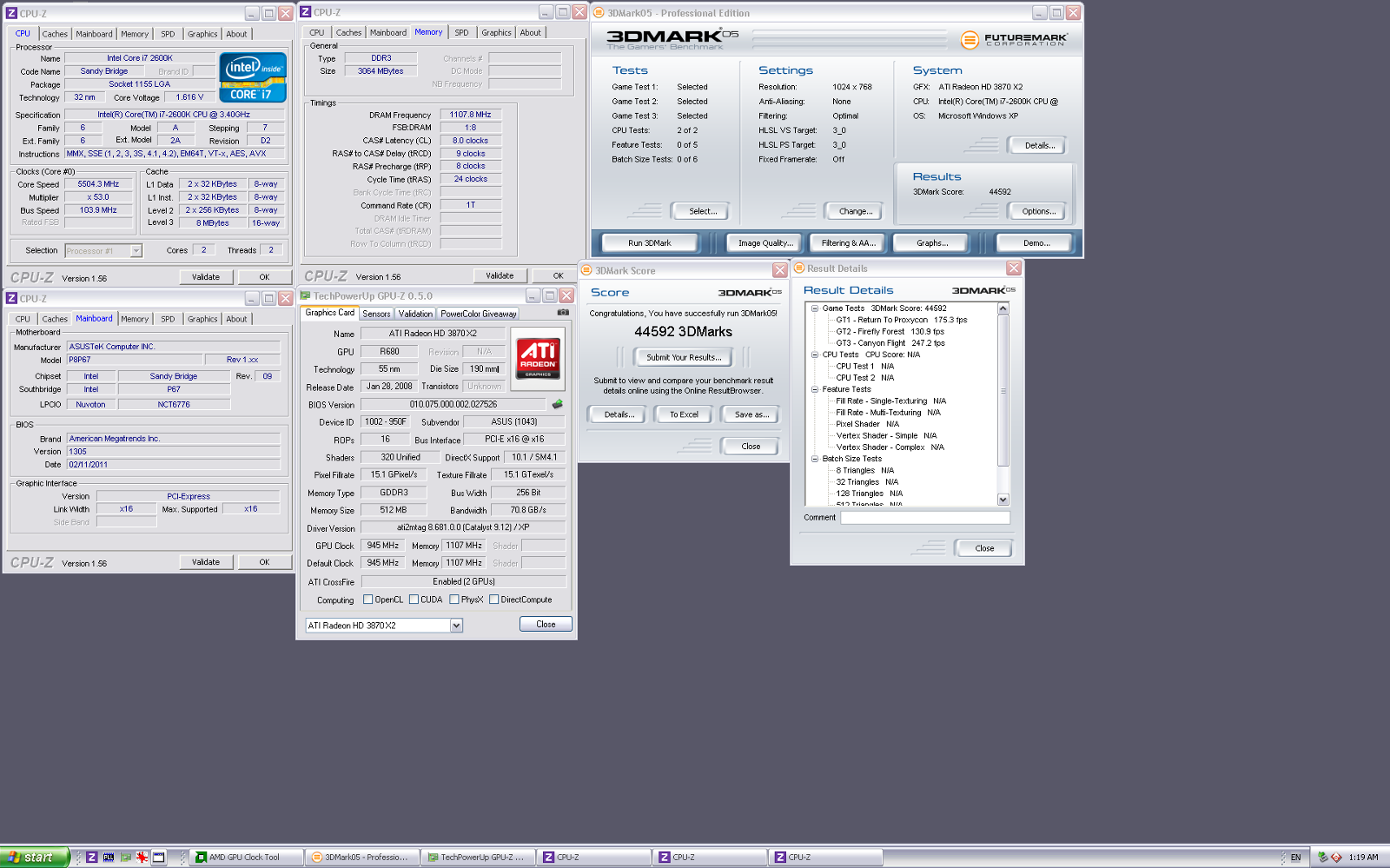Open SPD tab in CPU-Z window showing Memory
Screen dimensions: 1390x868
[x=461, y=33]
